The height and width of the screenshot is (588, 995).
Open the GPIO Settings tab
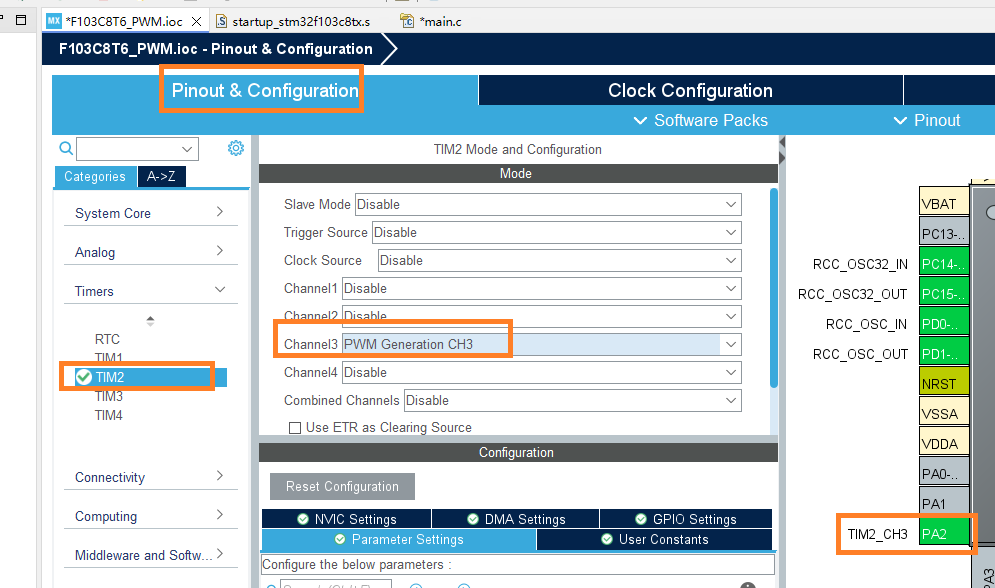[686, 519]
